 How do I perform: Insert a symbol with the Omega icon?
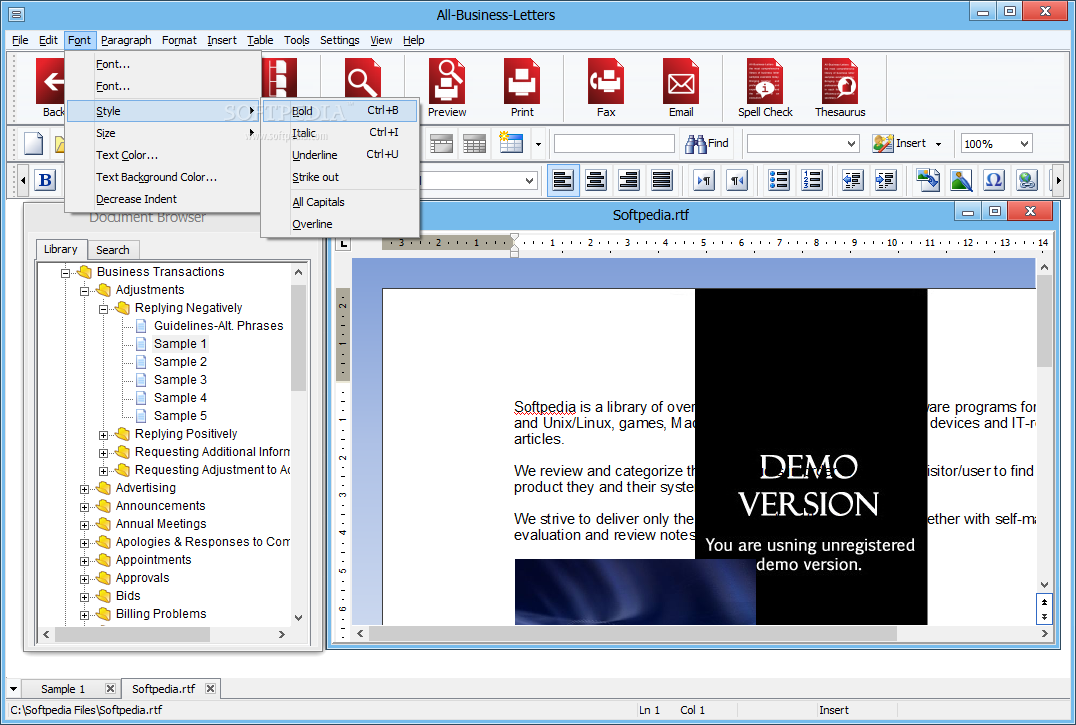(994, 180)
